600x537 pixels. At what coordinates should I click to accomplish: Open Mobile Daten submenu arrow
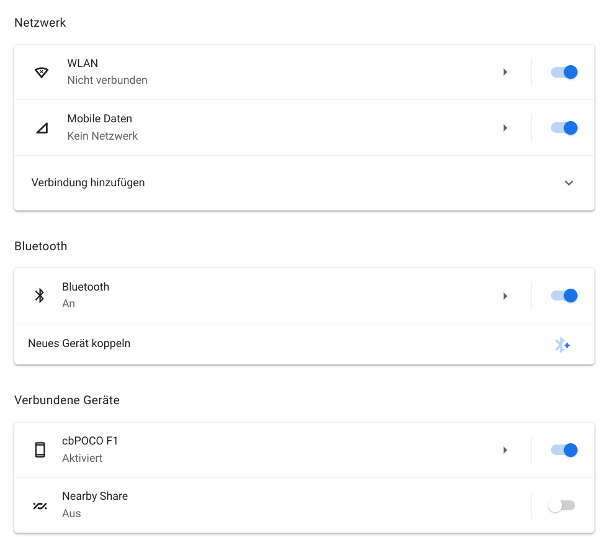point(505,128)
